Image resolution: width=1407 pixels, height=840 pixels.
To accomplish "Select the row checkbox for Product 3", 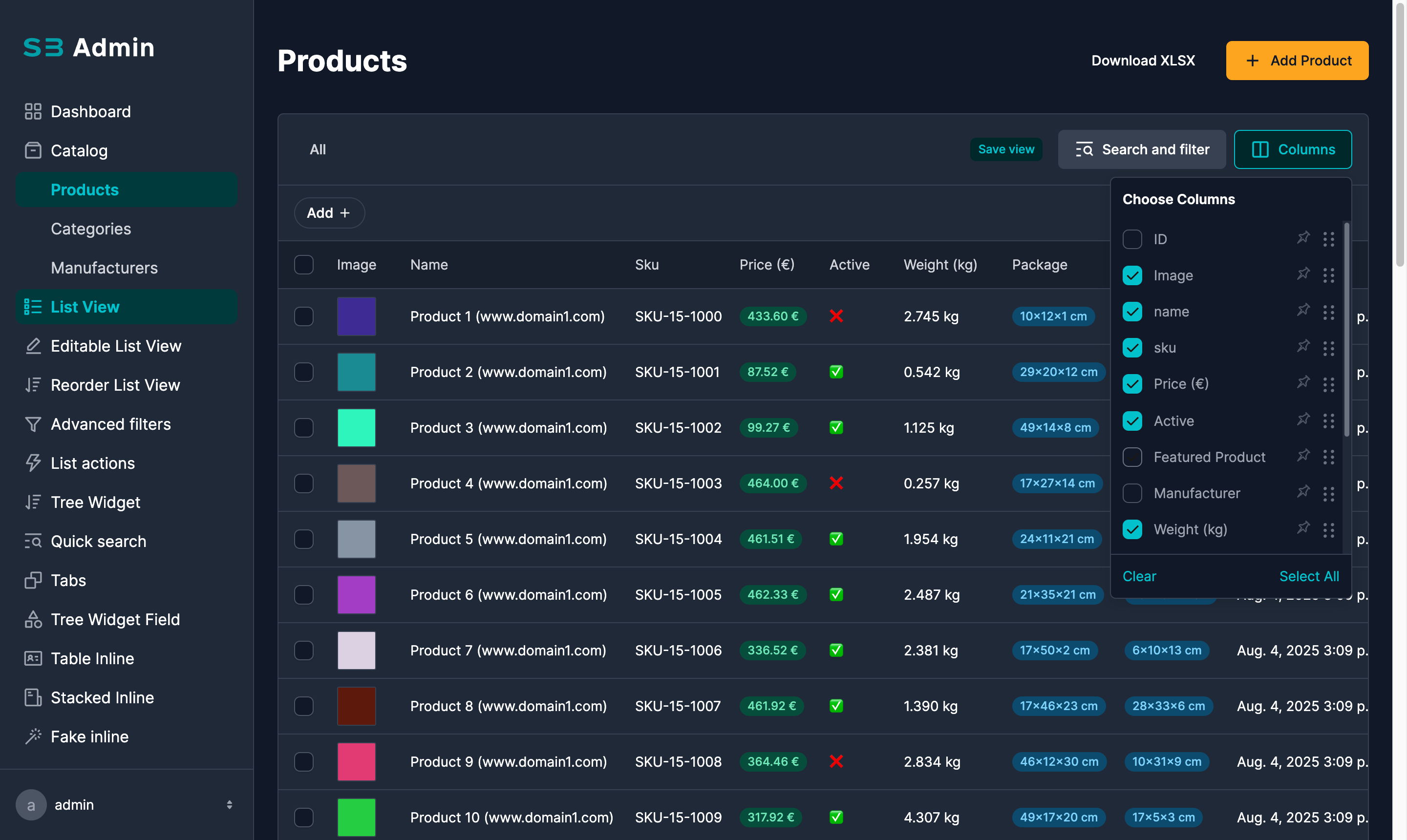I will tap(303, 428).
